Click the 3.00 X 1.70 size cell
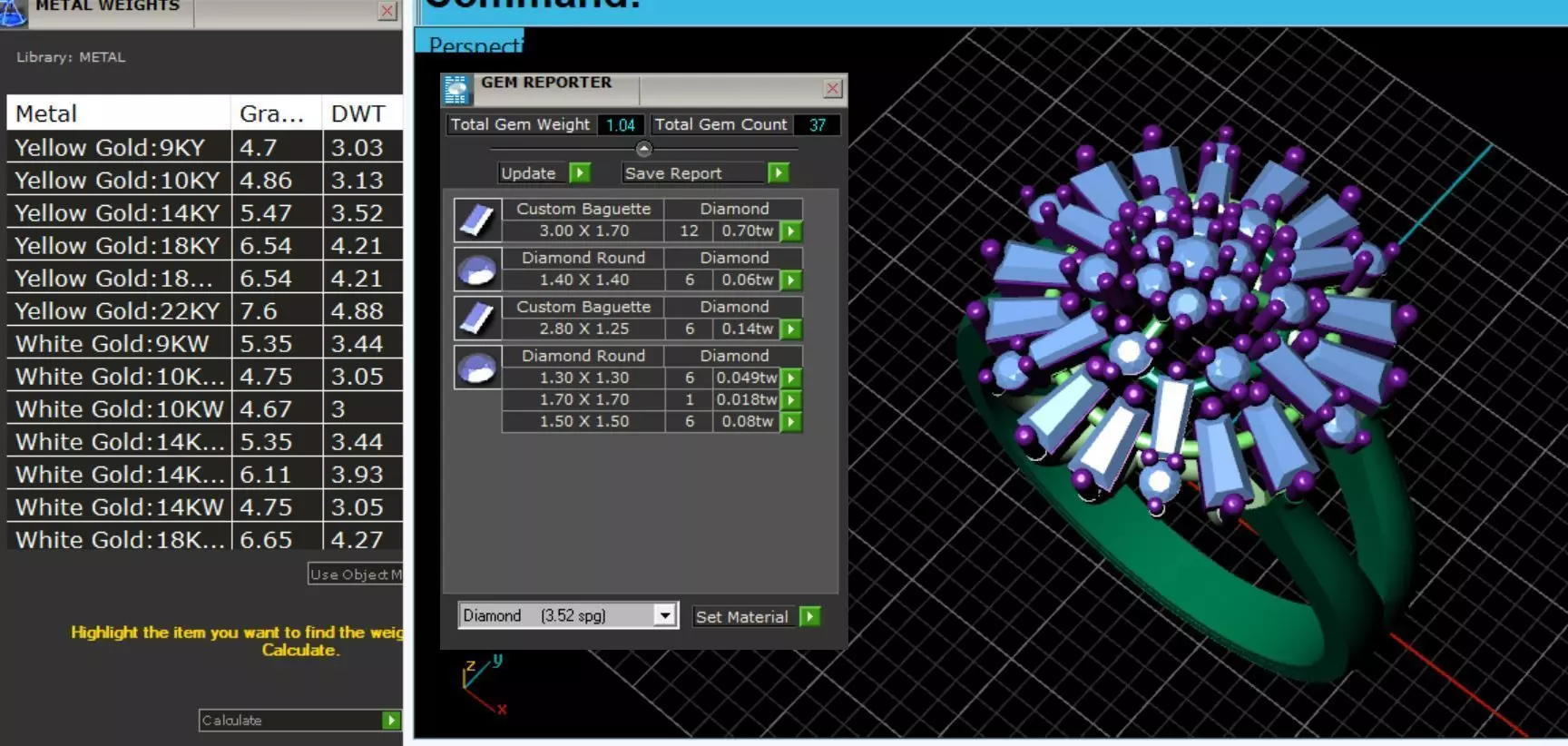Image resolution: width=1568 pixels, height=746 pixels. click(583, 231)
